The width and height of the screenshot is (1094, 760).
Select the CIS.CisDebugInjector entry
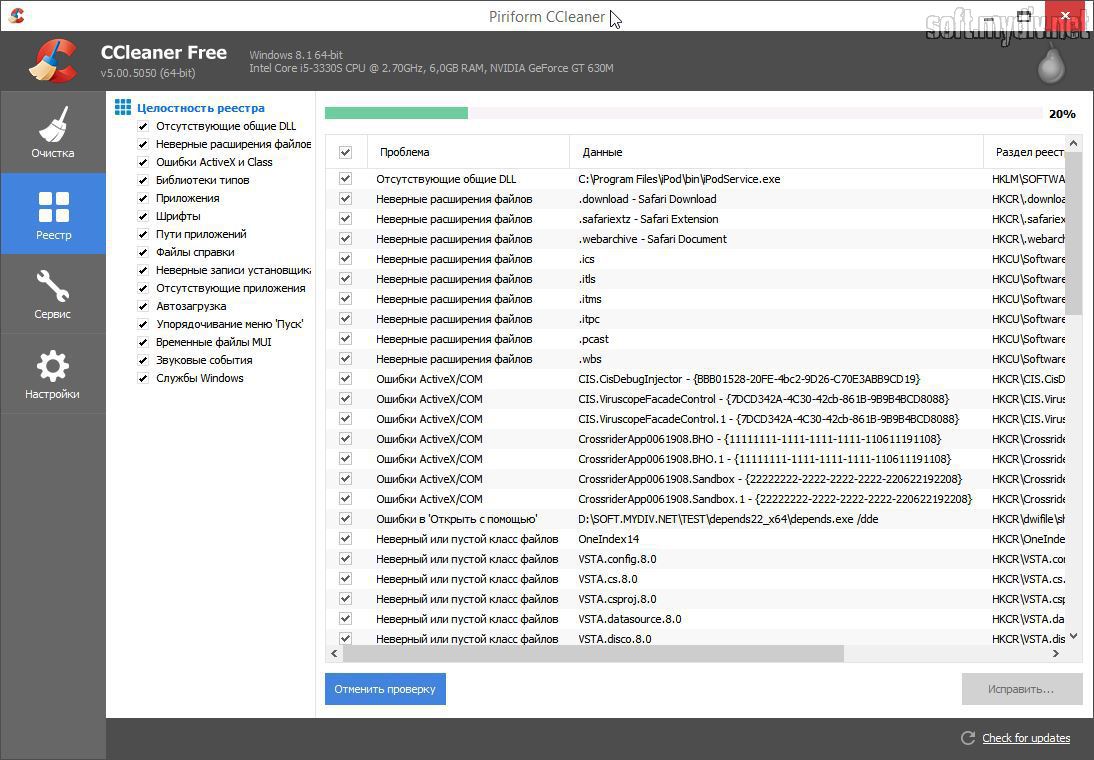695,379
